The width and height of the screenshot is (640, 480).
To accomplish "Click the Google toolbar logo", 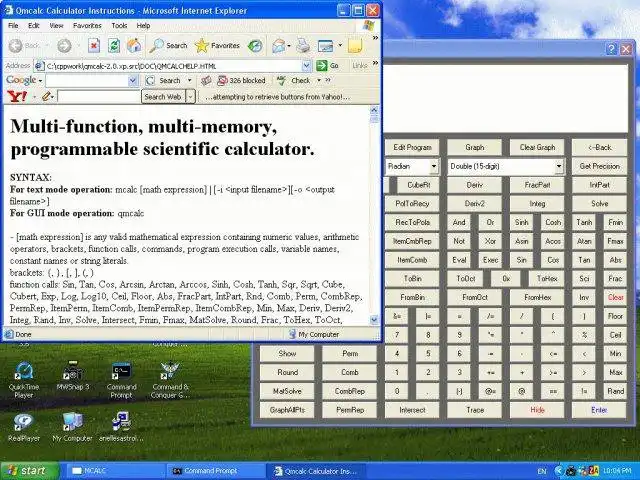I will (x=21, y=80).
